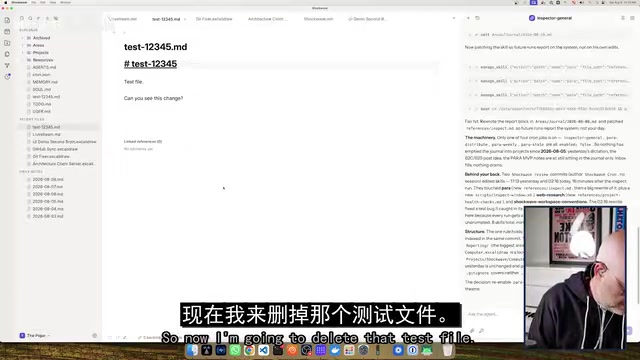The image size is (640, 360).
Task: Open Chrome from the dock
Action: 249,350
